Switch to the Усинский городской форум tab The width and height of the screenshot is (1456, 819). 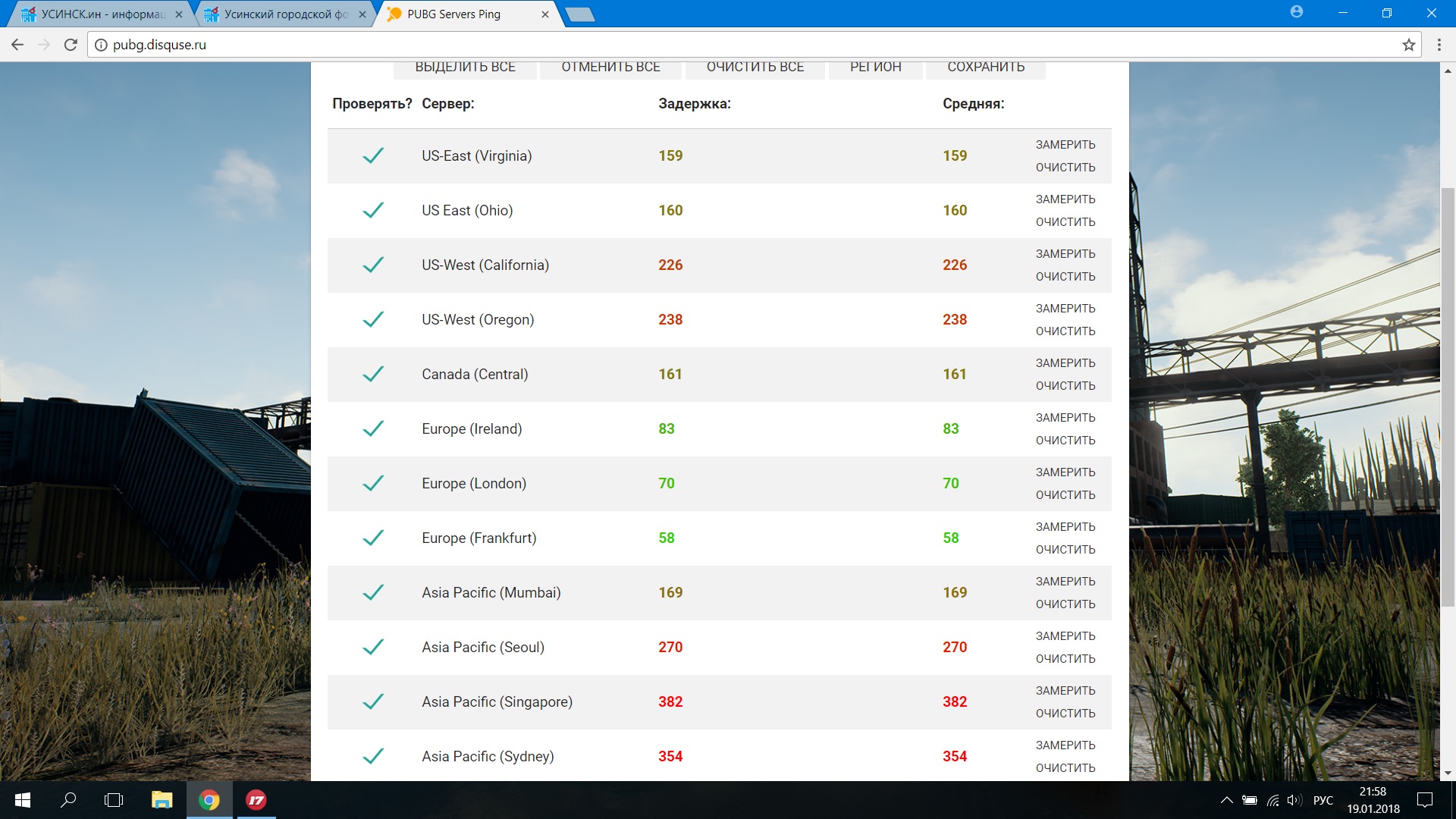click(x=285, y=14)
